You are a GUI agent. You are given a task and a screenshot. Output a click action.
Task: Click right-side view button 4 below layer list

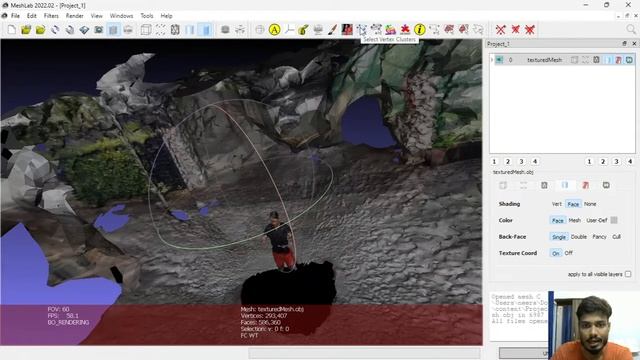tap(630, 161)
